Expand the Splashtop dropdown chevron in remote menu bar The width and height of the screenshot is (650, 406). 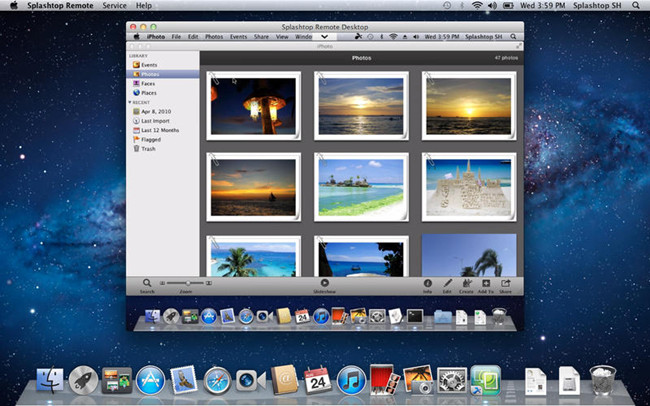[x=325, y=36]
